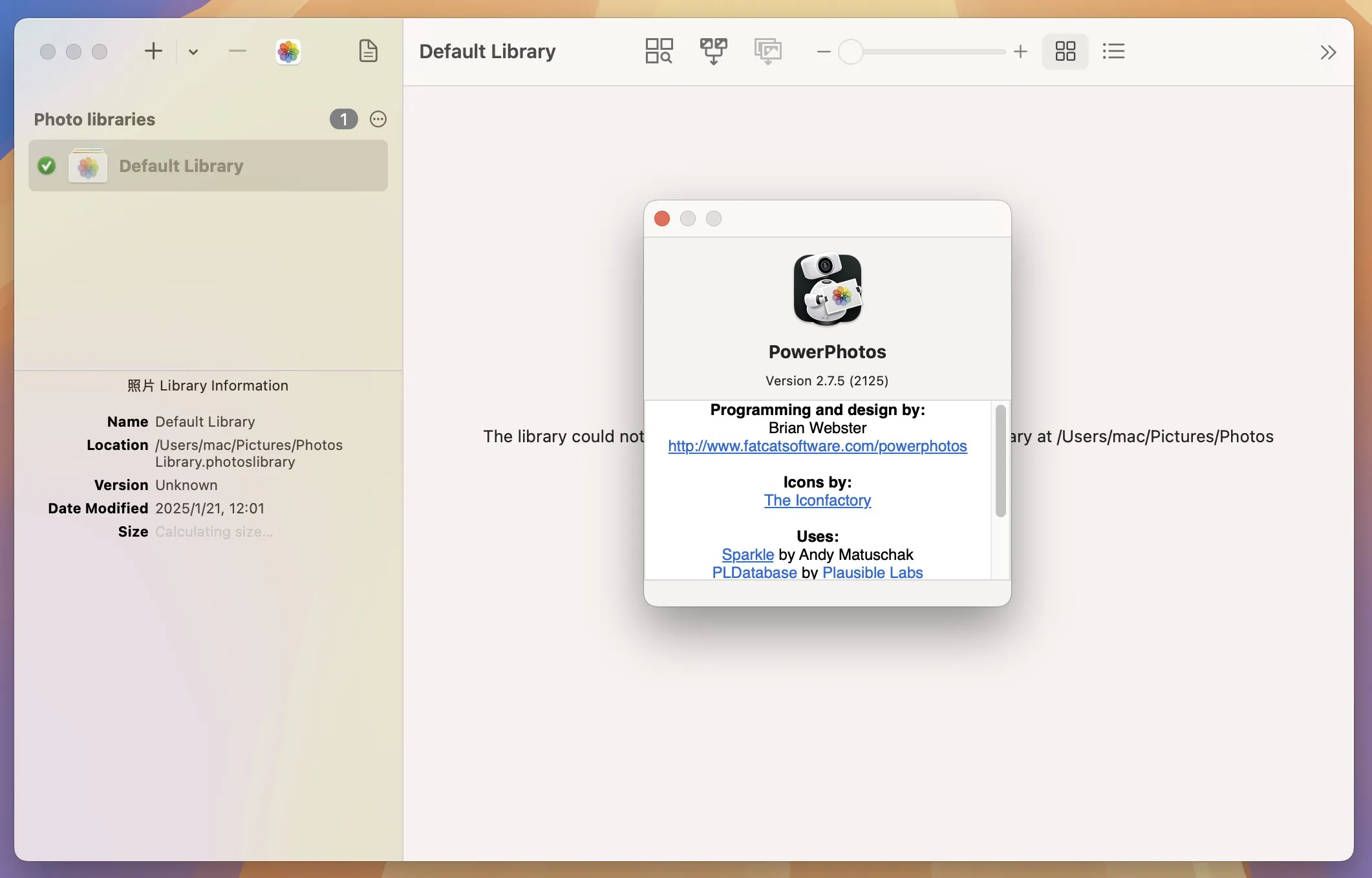Viewport: 1372px width, 878px height.
Task: Click the Version Unknown value
Action: (186, 485)
